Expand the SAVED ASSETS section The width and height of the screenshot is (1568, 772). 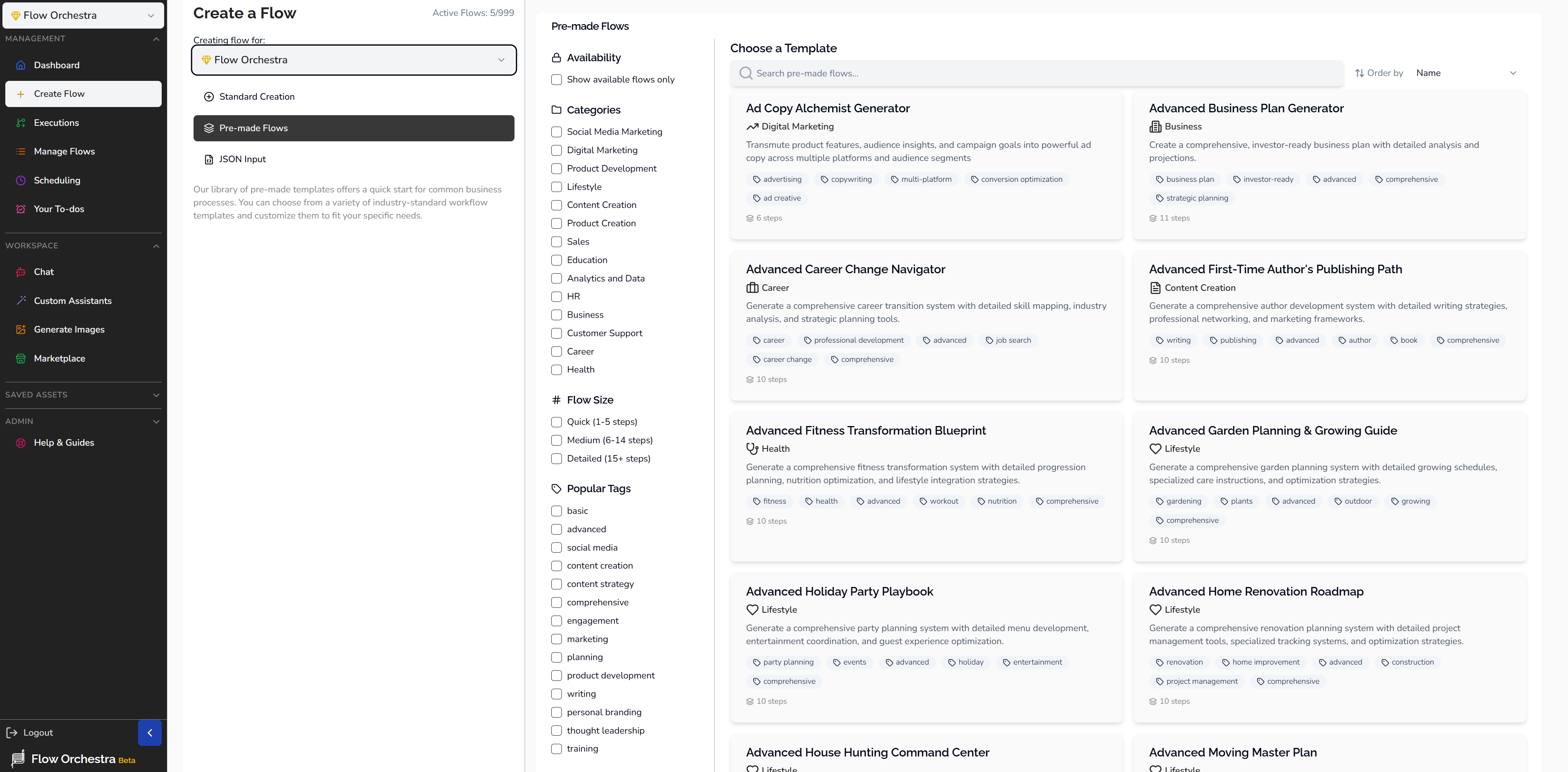coord(156,395)
